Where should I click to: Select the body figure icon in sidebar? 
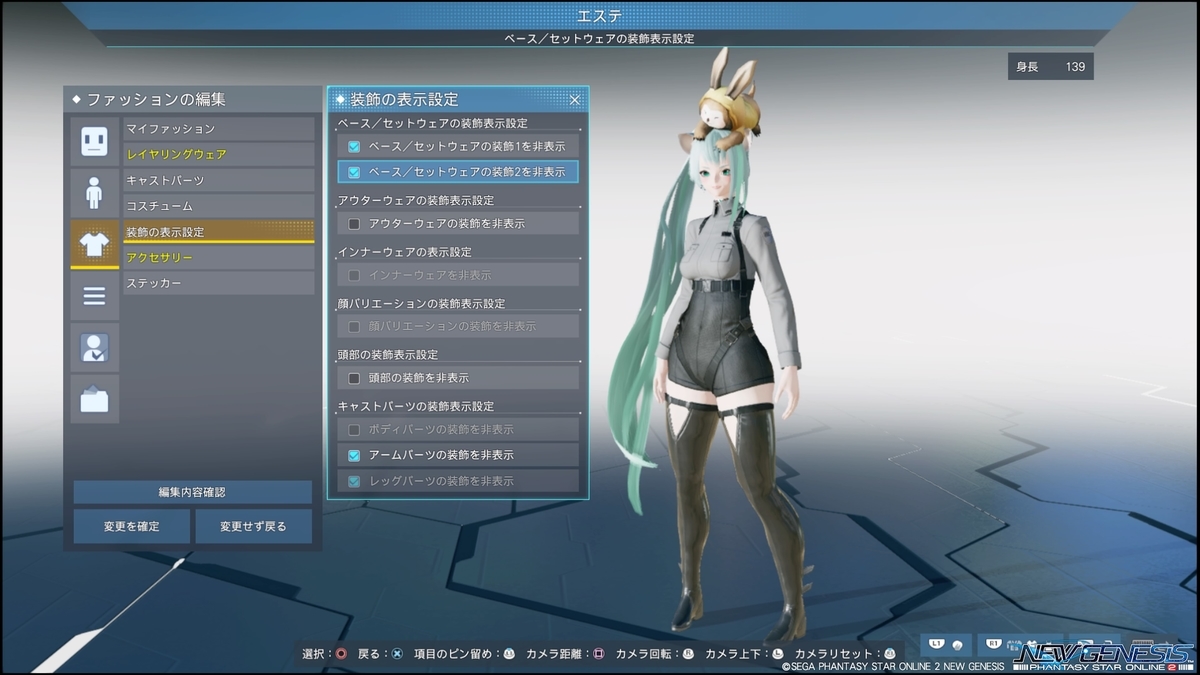click(x=94, y=192)
